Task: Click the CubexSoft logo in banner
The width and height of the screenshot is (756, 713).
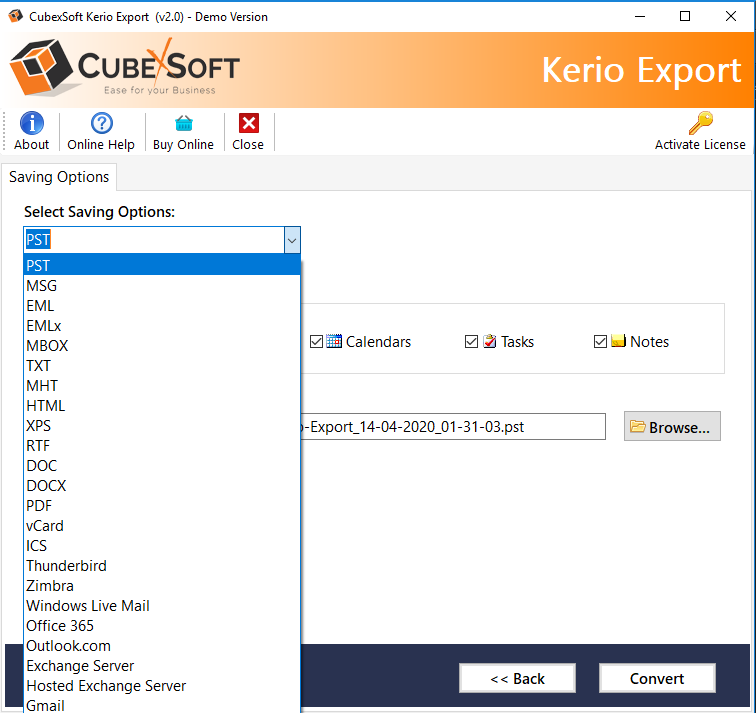Action: click(124, 67)
